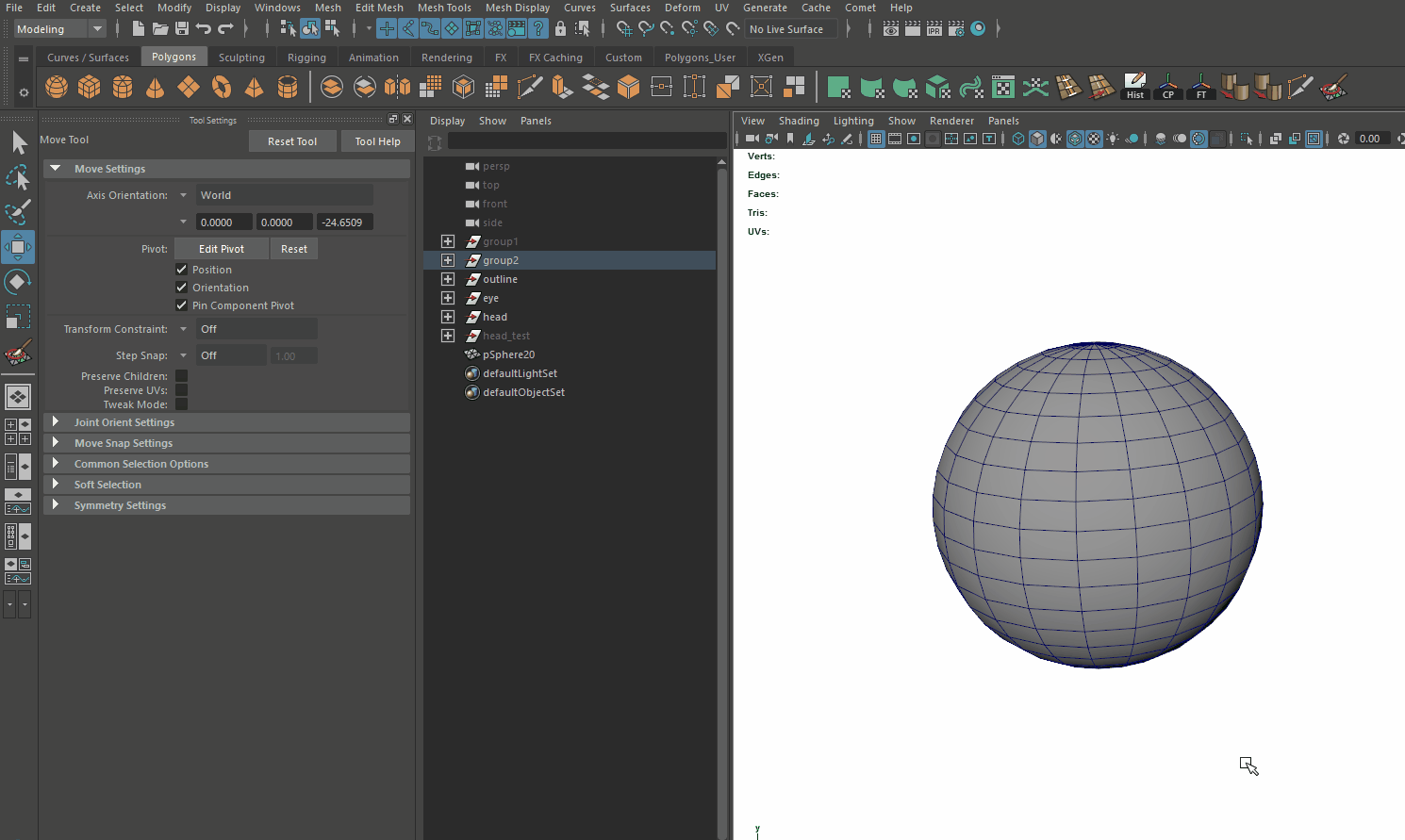Choose the Paint Selection tool in toolbox
Image resolution: width=1405 pixels, height=840 pixels.
[18, 212]
